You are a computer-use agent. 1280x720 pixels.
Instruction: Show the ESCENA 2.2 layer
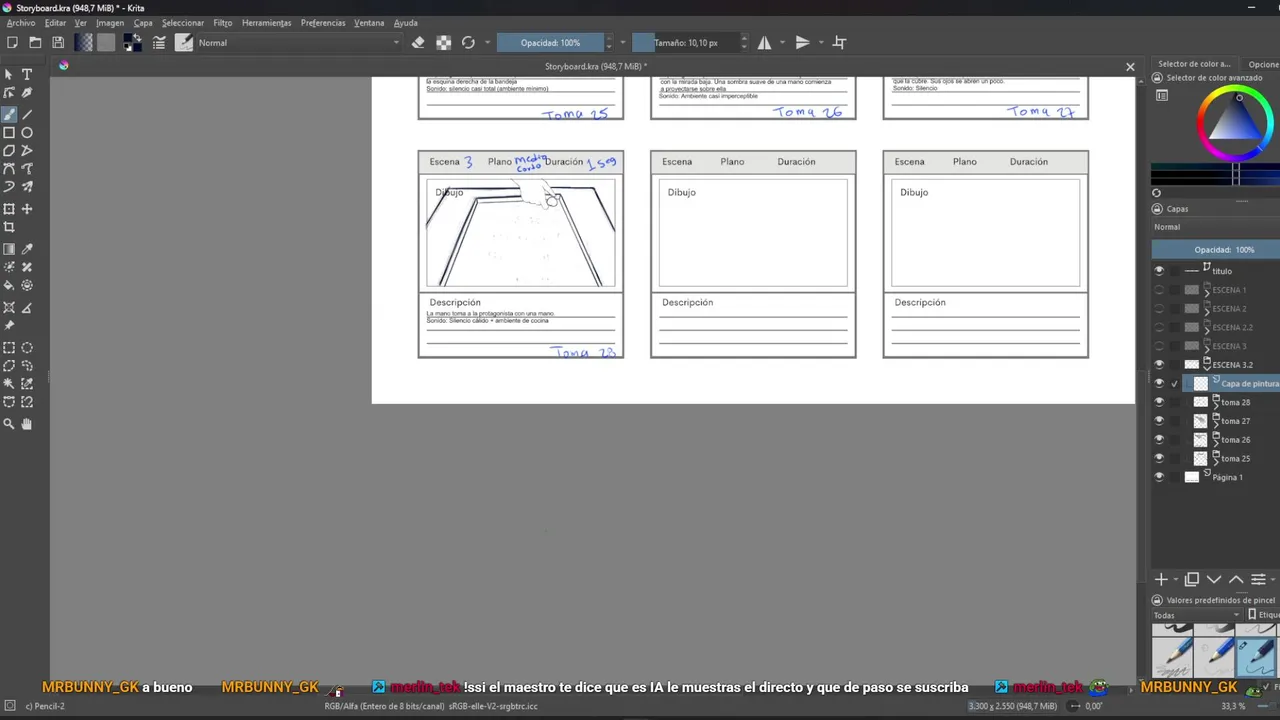[x=1159, y=327]
